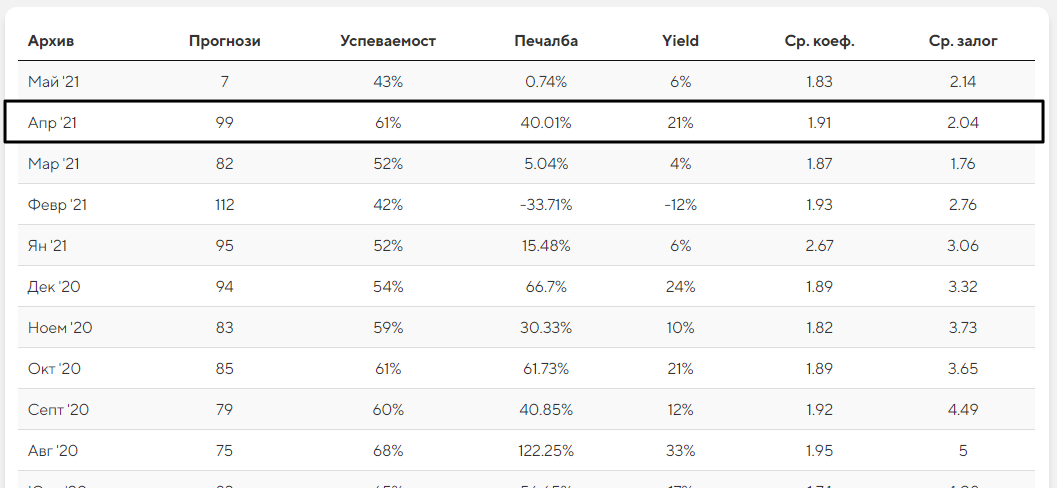Viewport: 1057px width, 488px height.
Task: Select the Ян '21 month row
Action: click(x=48, y=246)
